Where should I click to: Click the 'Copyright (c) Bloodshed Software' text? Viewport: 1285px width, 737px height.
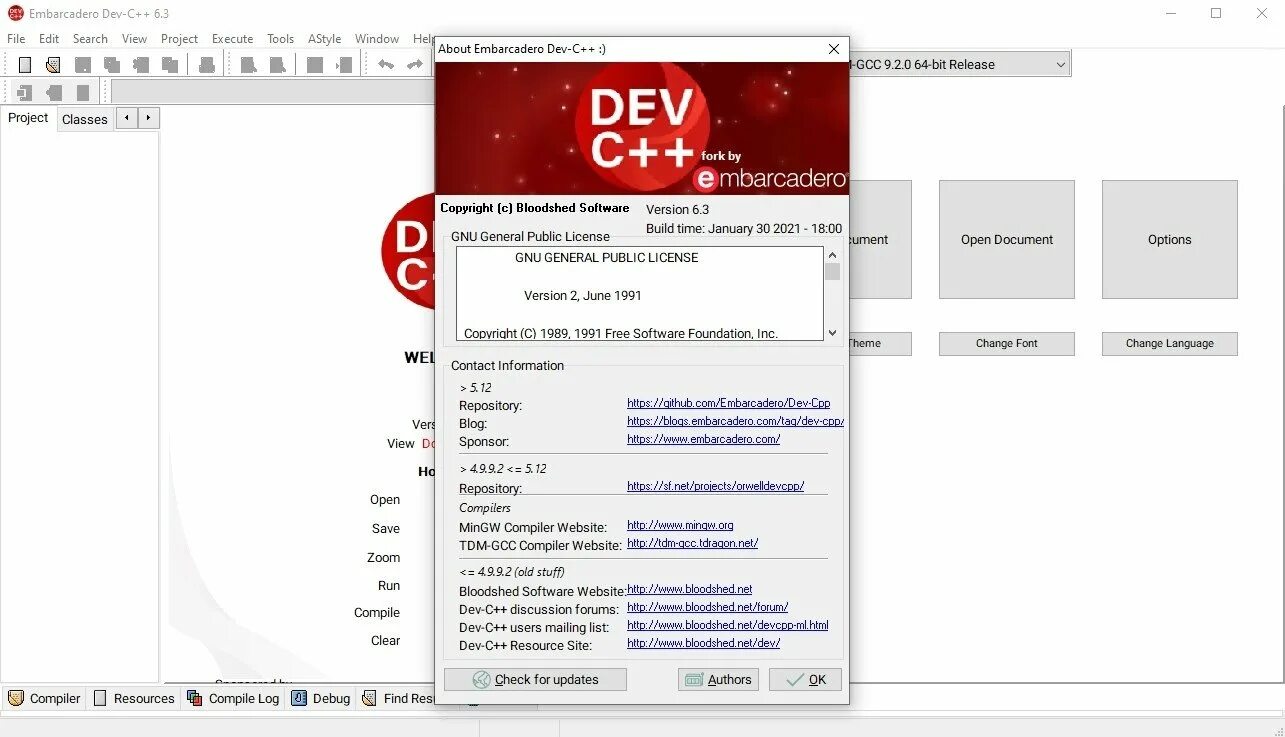tap(535, 208)
